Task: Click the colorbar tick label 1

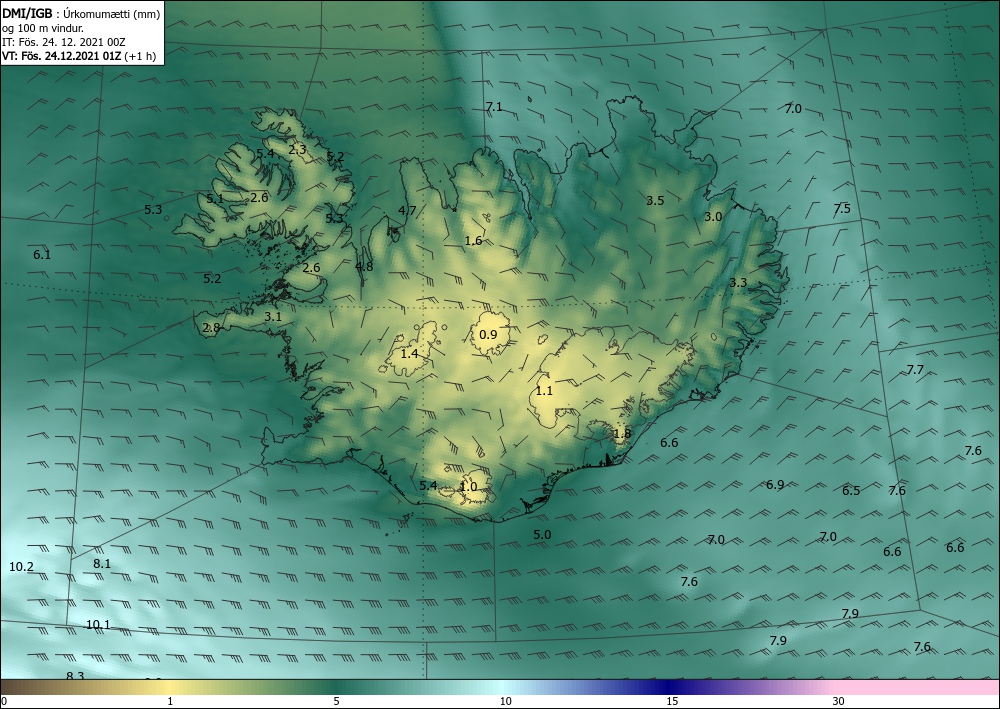Action: coord(170,701)
